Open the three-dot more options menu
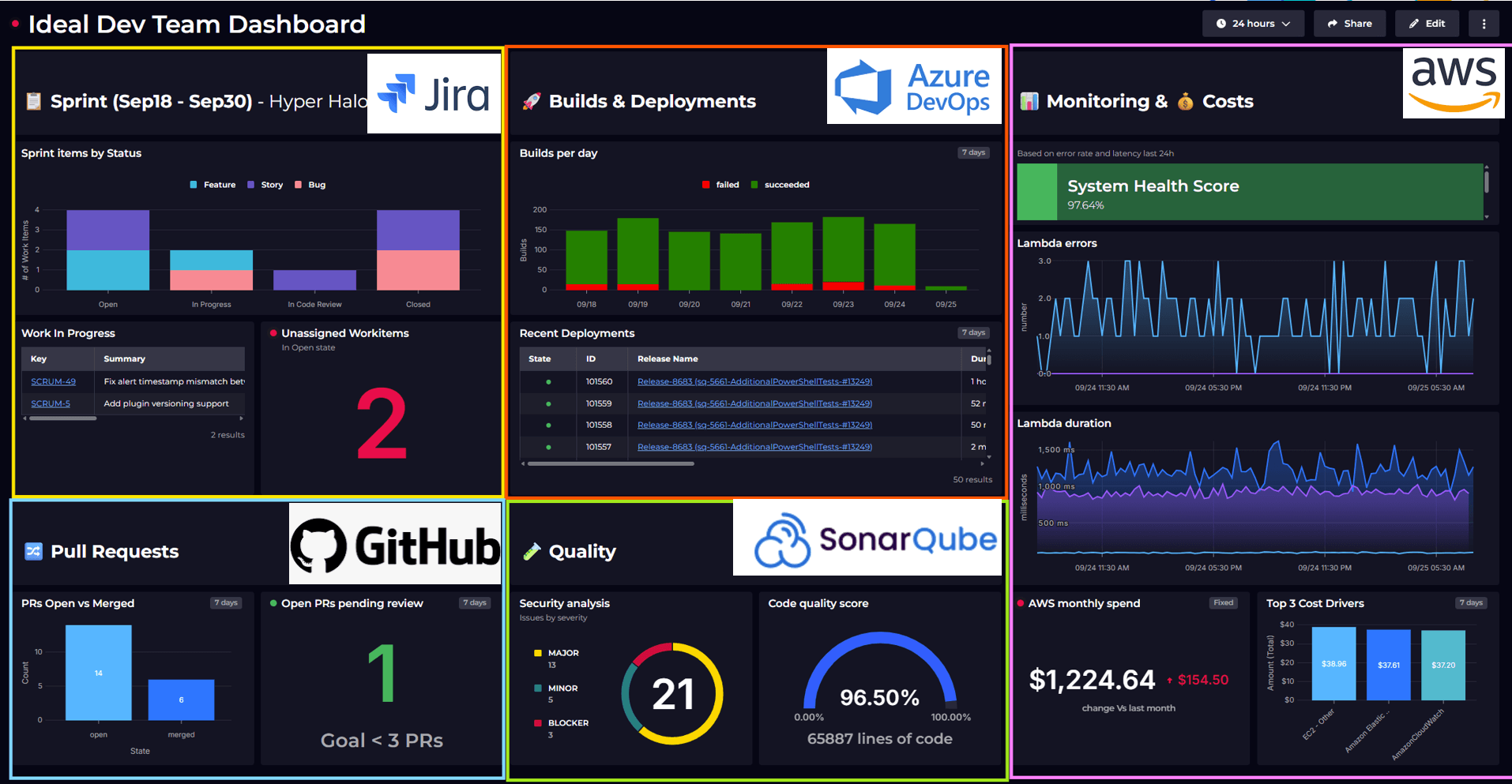The image size is (1512, 784). click(1484, 24)
